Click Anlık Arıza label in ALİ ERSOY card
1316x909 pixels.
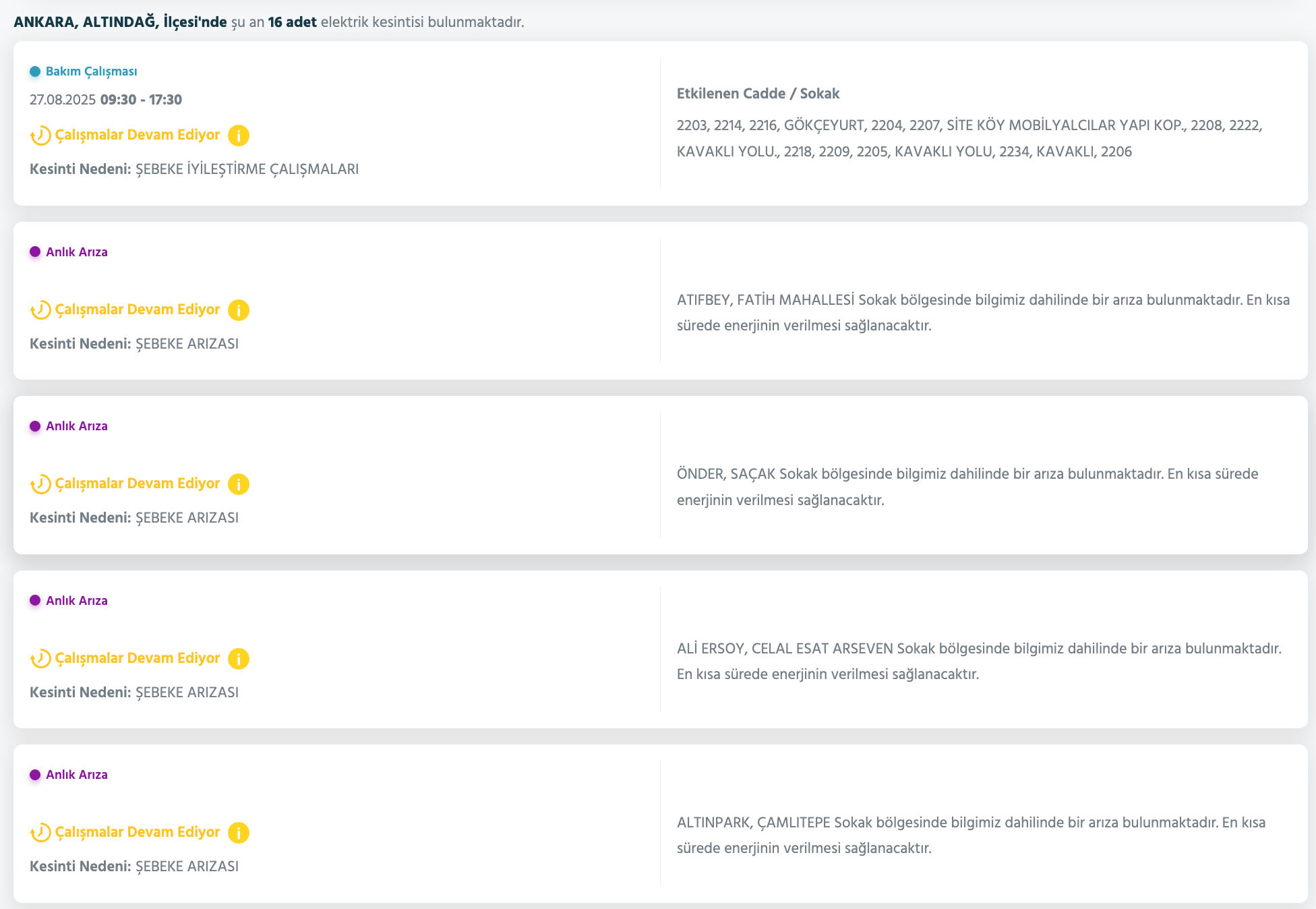click(x=76, y=601)
